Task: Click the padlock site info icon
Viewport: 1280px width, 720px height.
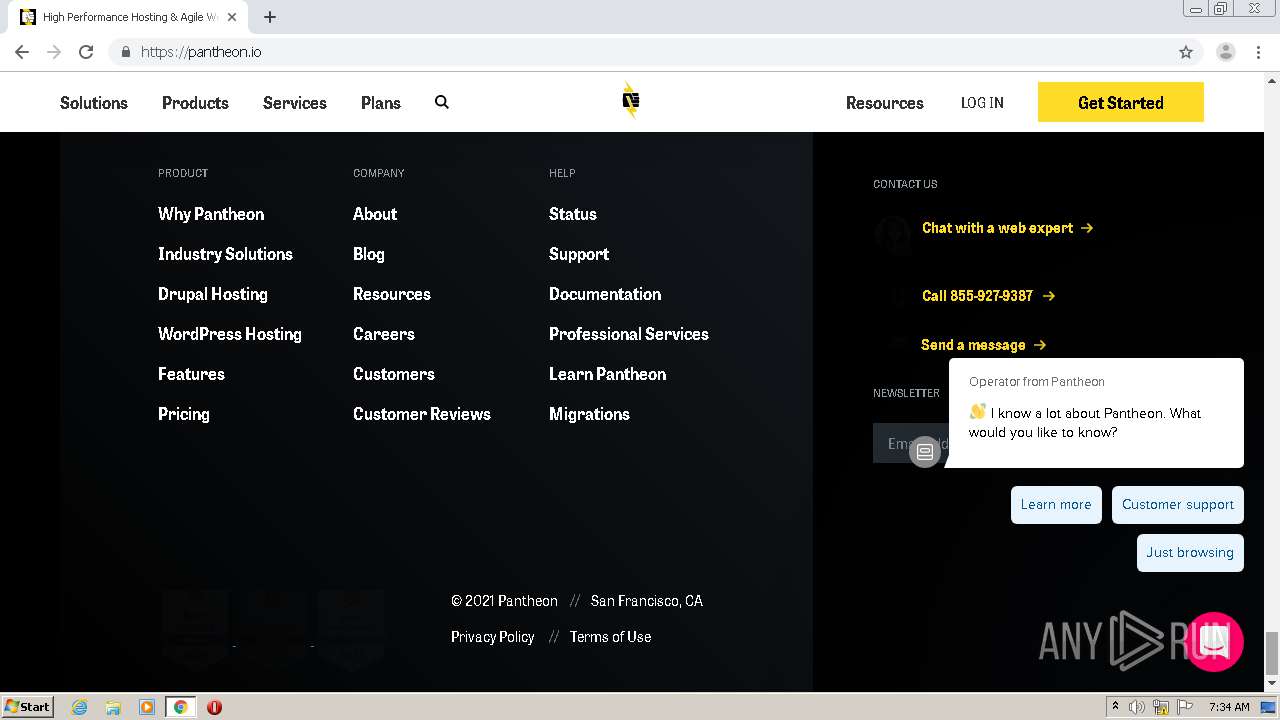Action: pyautogui.click(x=126, y=52)
